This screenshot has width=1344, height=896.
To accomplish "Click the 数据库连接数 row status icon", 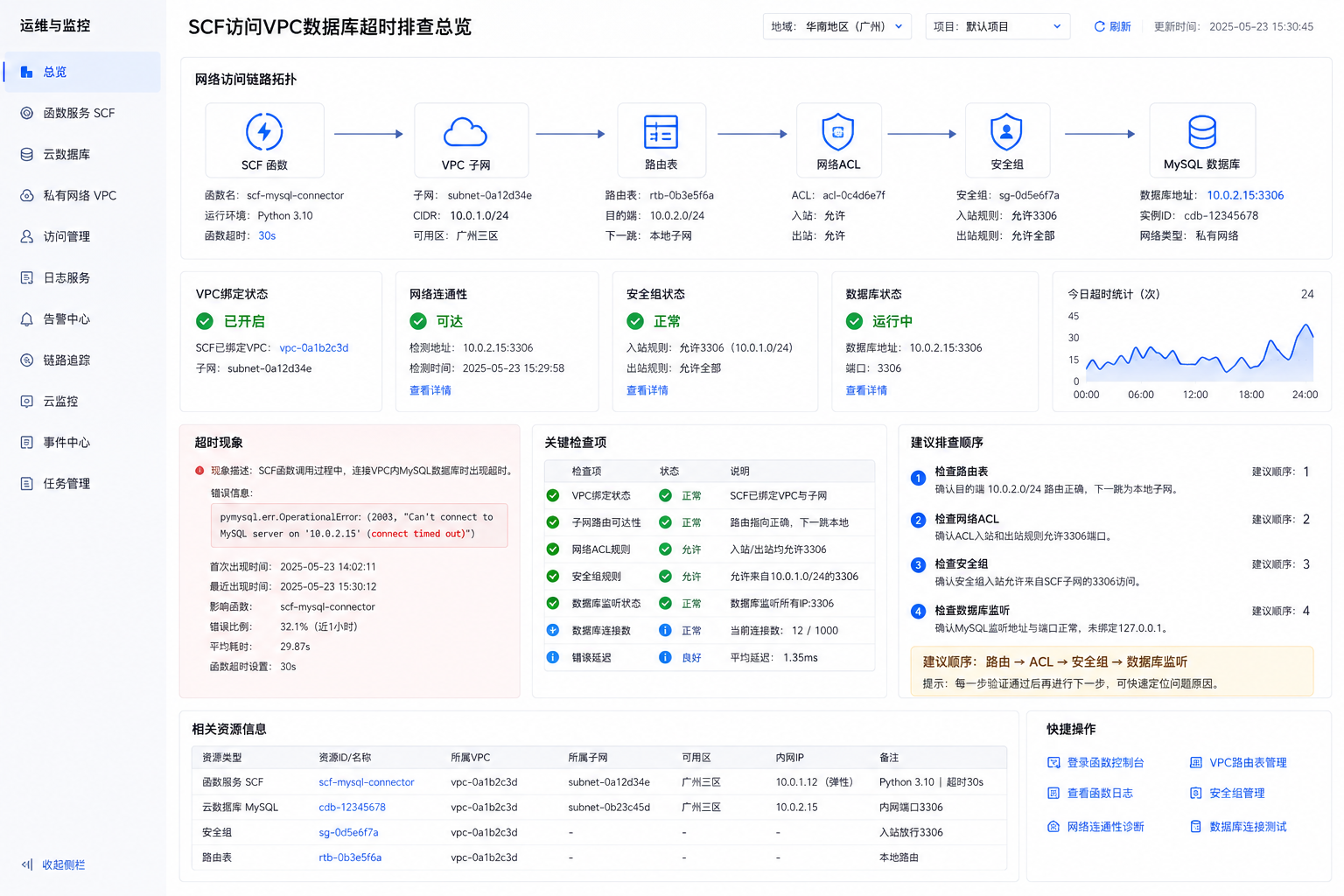I will pyautogui.click(x=665, y=630).
